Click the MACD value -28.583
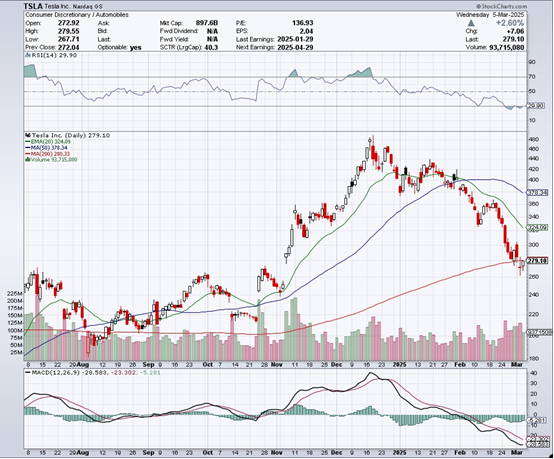The image size is (554, 459). [94, 372]
